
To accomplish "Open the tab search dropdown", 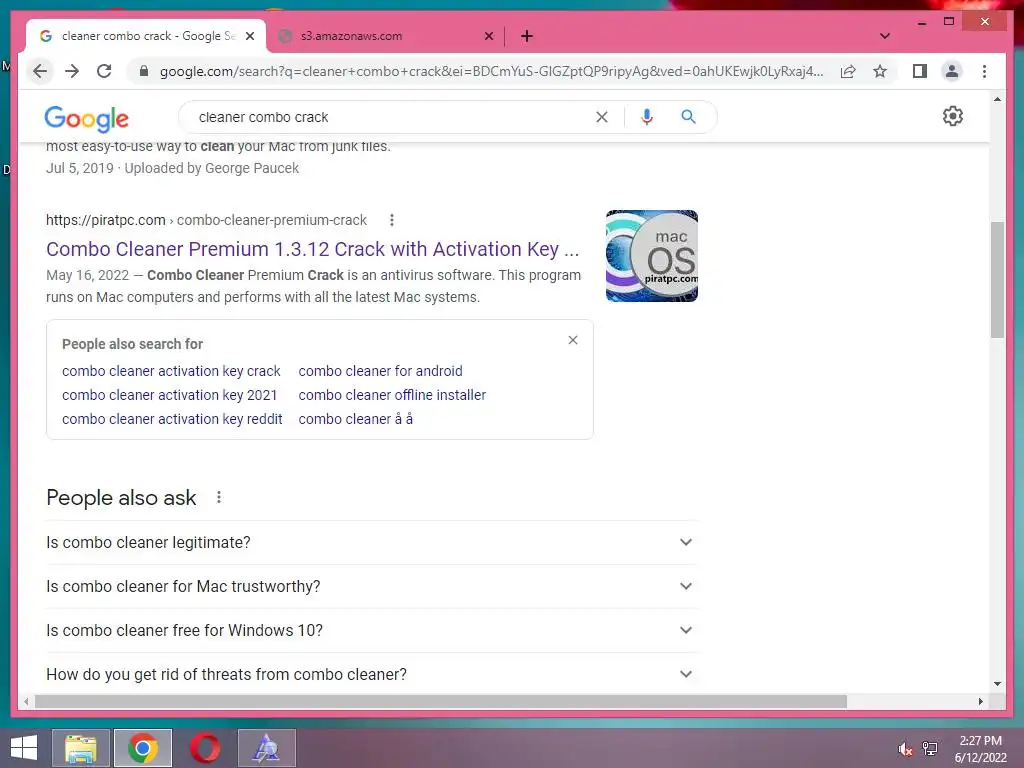I will pos(885,36).
